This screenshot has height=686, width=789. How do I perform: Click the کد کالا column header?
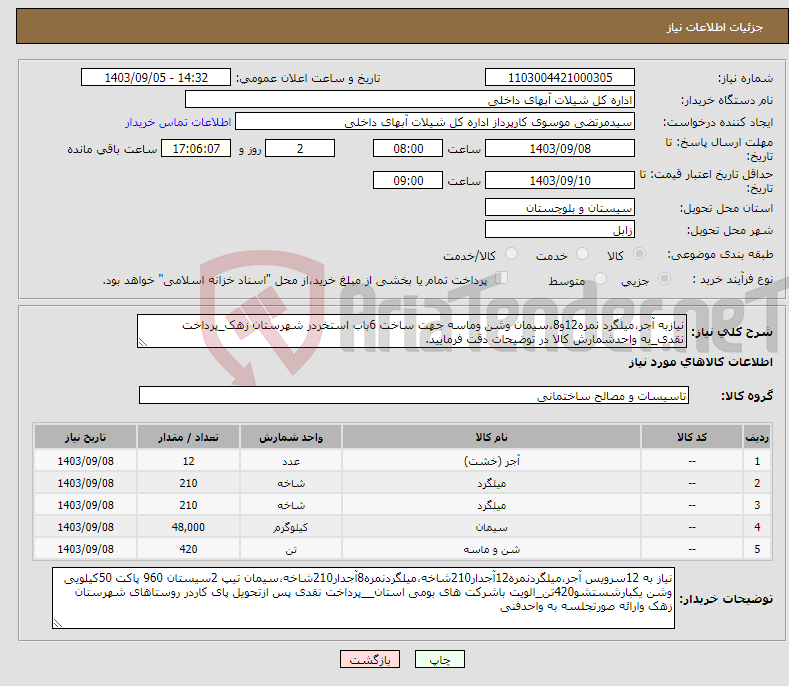click(x=692, y=437)
